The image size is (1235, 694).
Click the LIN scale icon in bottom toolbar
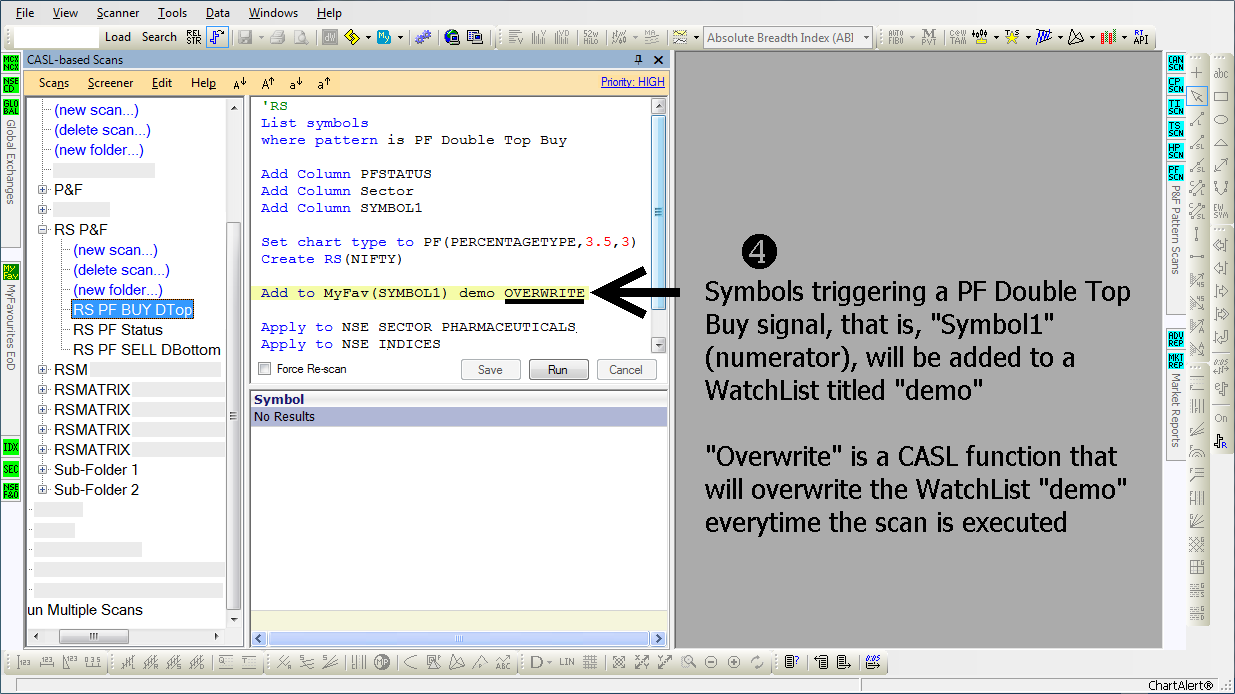(x=567, y=662)
